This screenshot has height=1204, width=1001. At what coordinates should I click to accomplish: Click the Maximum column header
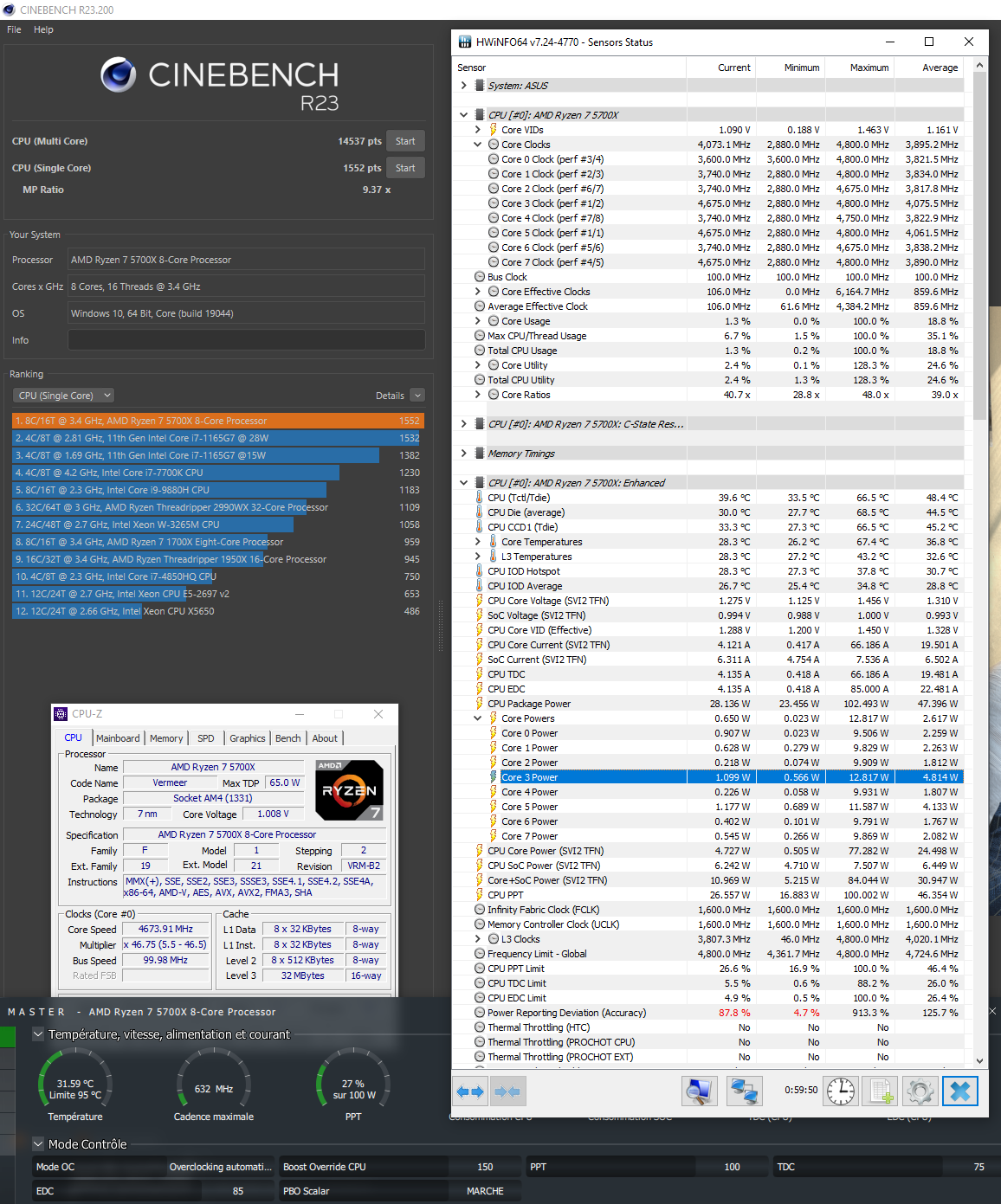(x=859, y=68)
